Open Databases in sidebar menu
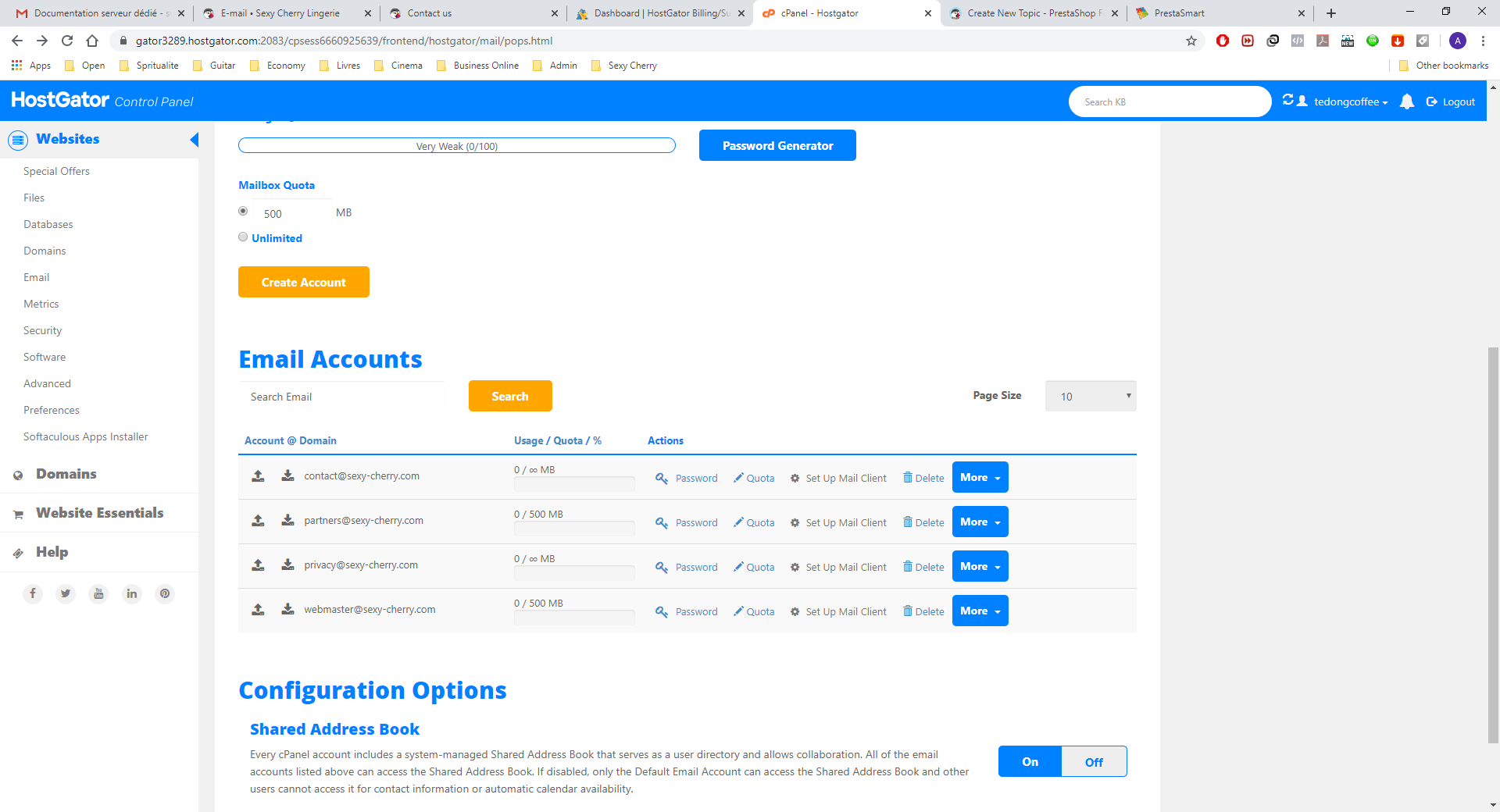 48,224
